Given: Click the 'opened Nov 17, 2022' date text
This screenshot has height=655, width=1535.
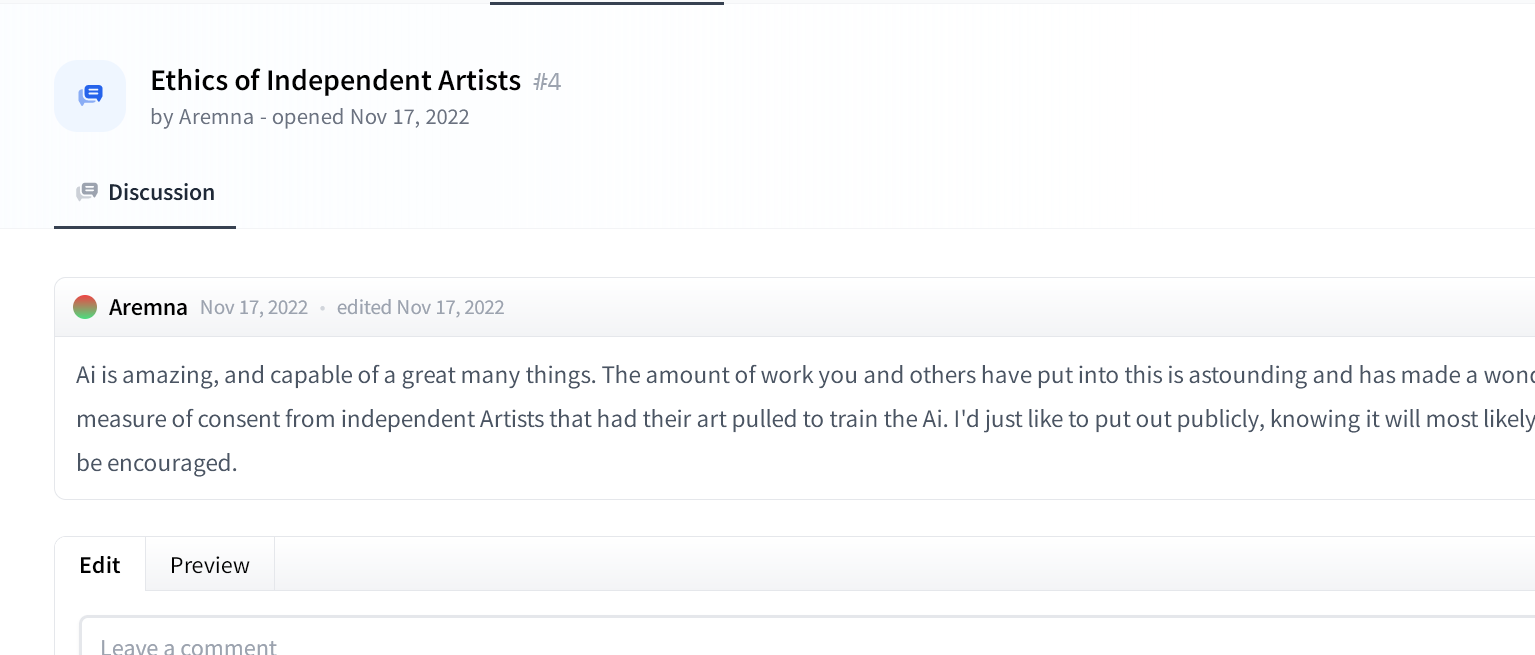Looking at the screenshot, I should [x=371, y=116].
